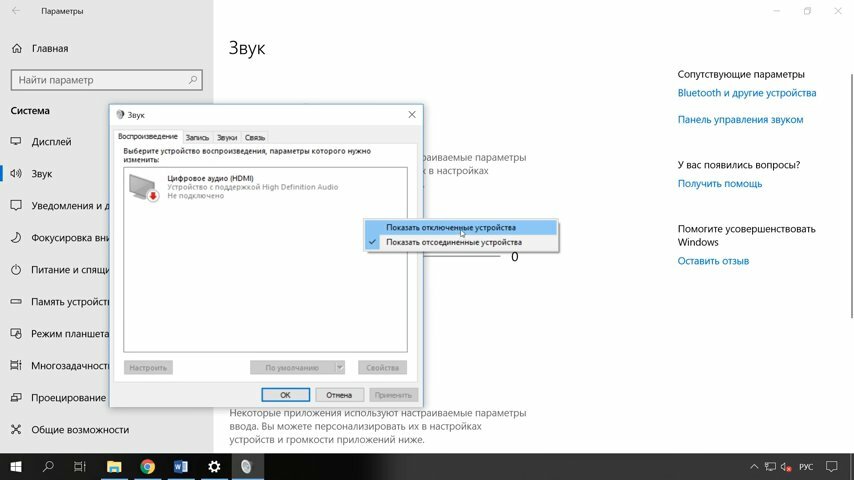Launch Google Chrome from the taskbar
This screenshot has width=854, height=480.
[148, 466]
